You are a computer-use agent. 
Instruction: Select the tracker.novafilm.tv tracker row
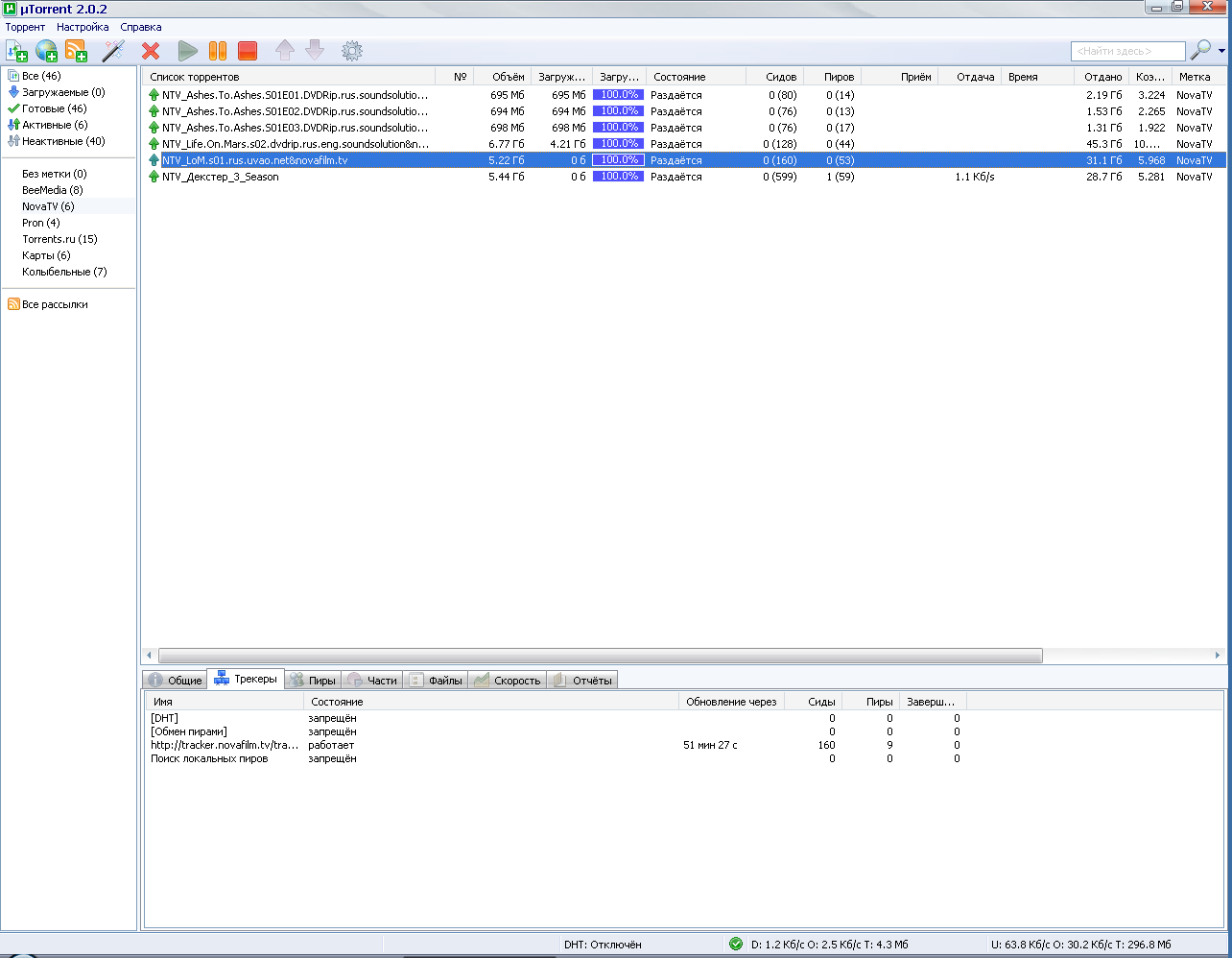coord(555,745)
